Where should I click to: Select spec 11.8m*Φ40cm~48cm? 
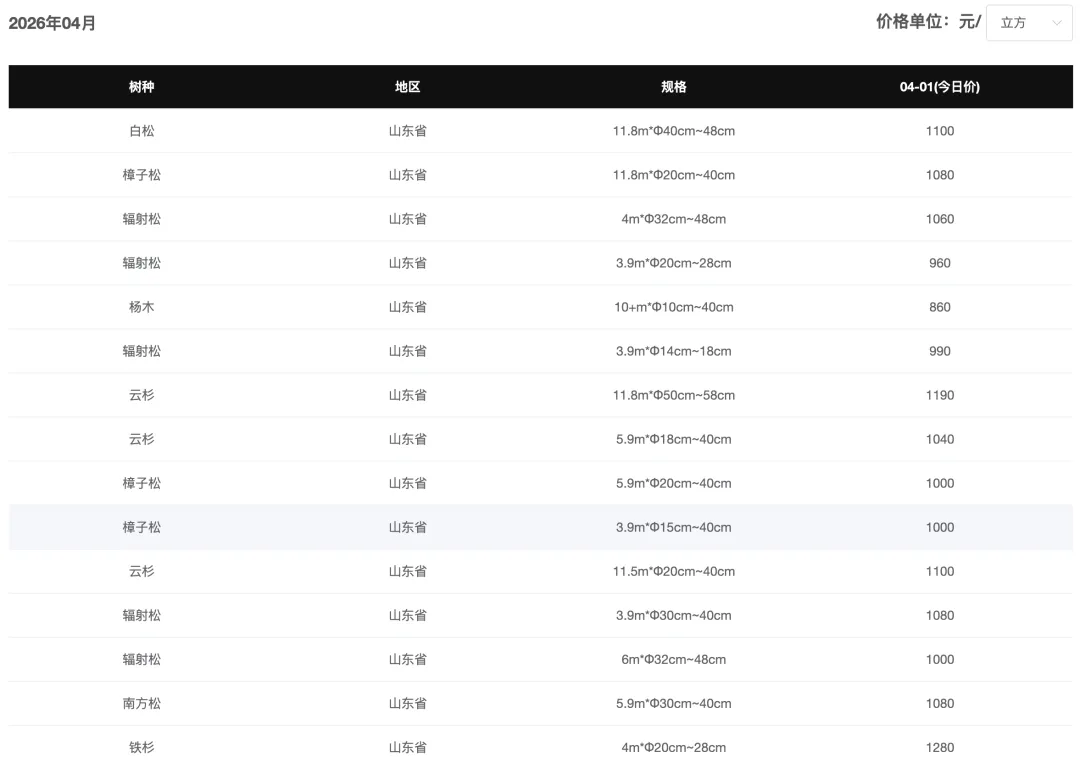(x=674, y=131)
